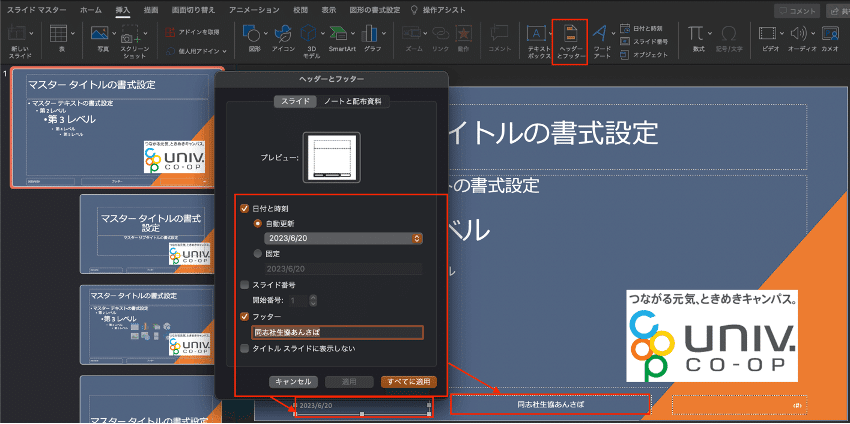Open the 写真 dropdown arrow
The width and height of the screenshot is (850, 424).
(114, 34)
